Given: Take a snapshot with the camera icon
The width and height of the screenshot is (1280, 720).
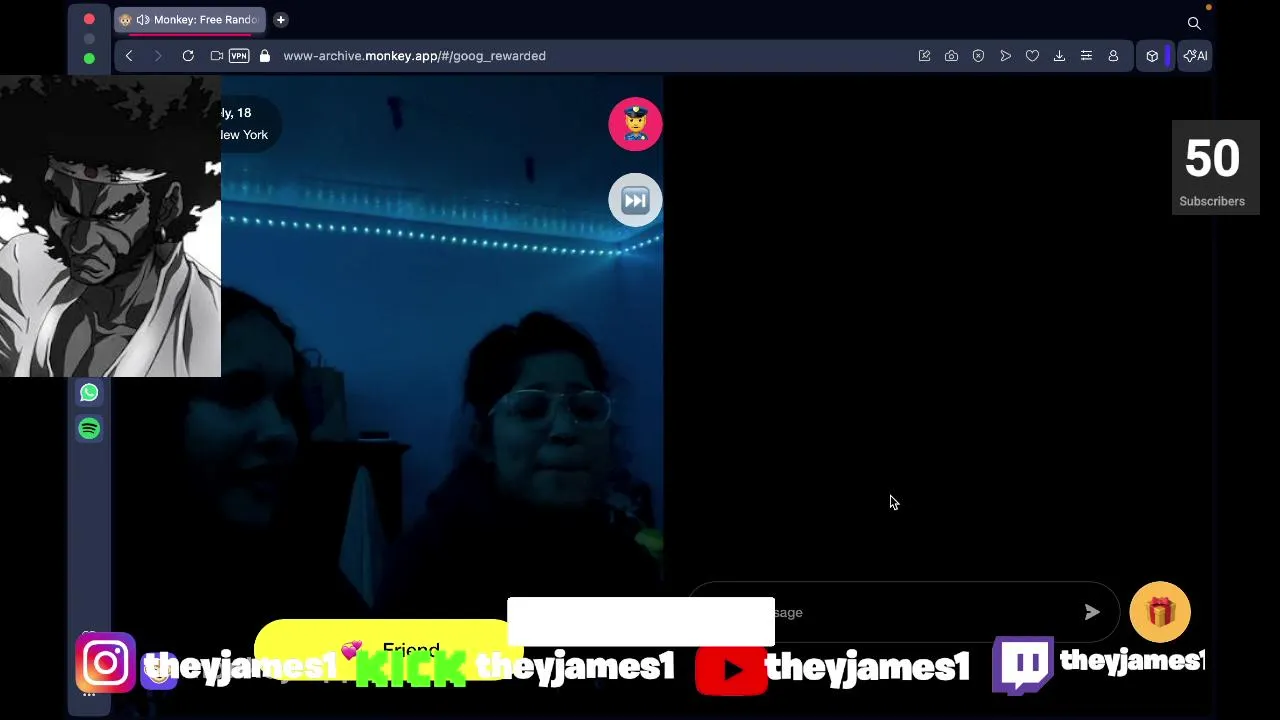Looking at the screenshot, I should click(951, 56).
